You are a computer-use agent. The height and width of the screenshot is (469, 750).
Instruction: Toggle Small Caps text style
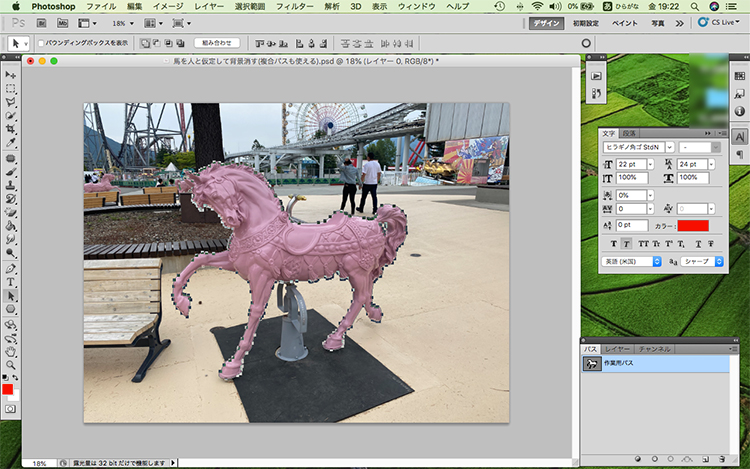point(656,244)
